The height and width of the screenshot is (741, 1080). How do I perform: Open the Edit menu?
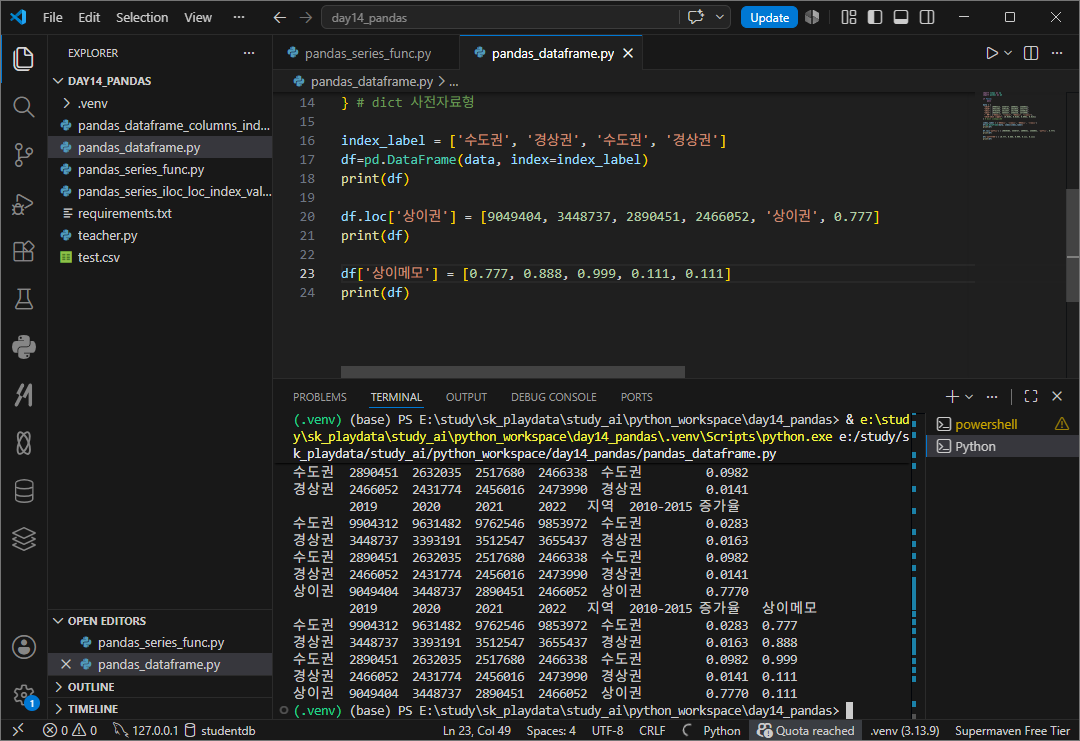(x=89, y=17)
